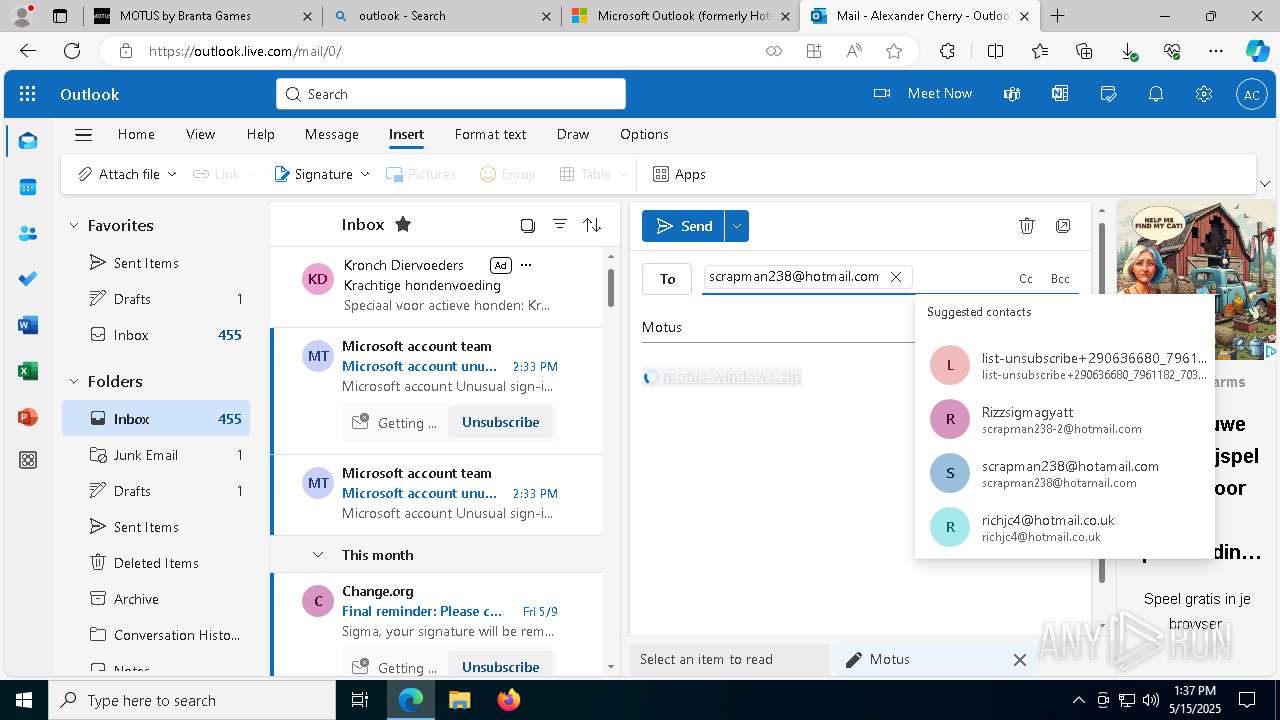Screen dimensions: 1280x720
Task: Switch to the Format text tab
Action: coord(490,134)
